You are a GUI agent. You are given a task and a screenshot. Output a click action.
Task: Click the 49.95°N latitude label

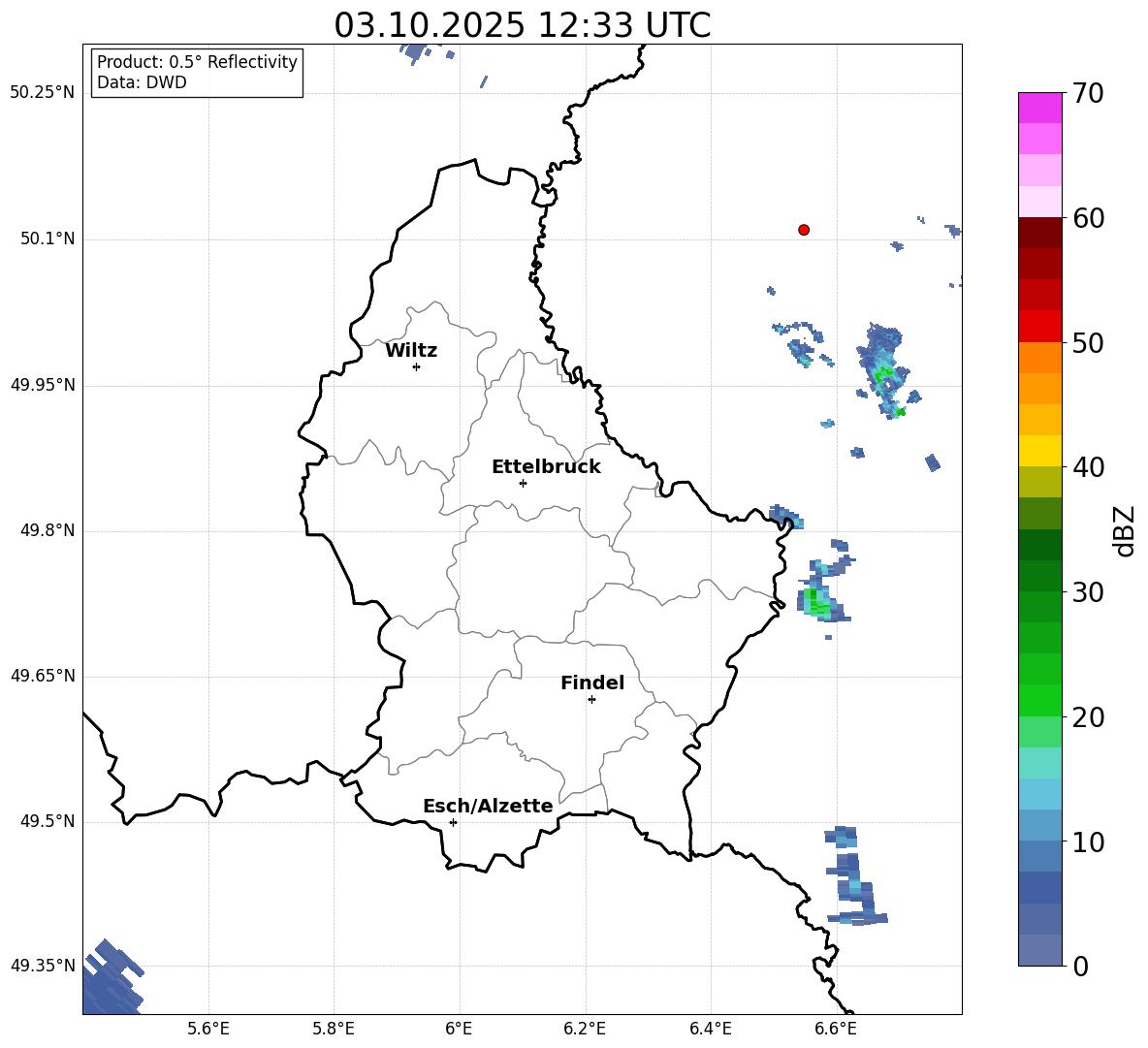click(x=43, y=385)
